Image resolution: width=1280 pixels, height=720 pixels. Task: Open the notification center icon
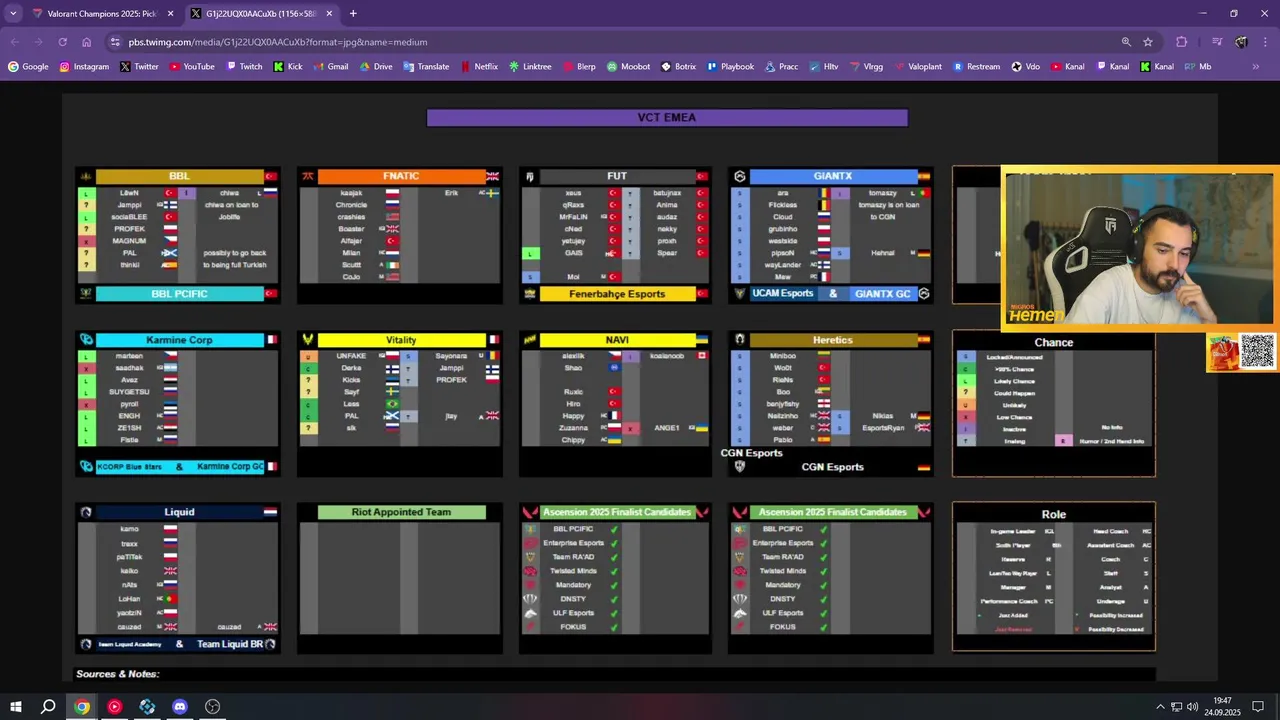tap(1259, 707)
